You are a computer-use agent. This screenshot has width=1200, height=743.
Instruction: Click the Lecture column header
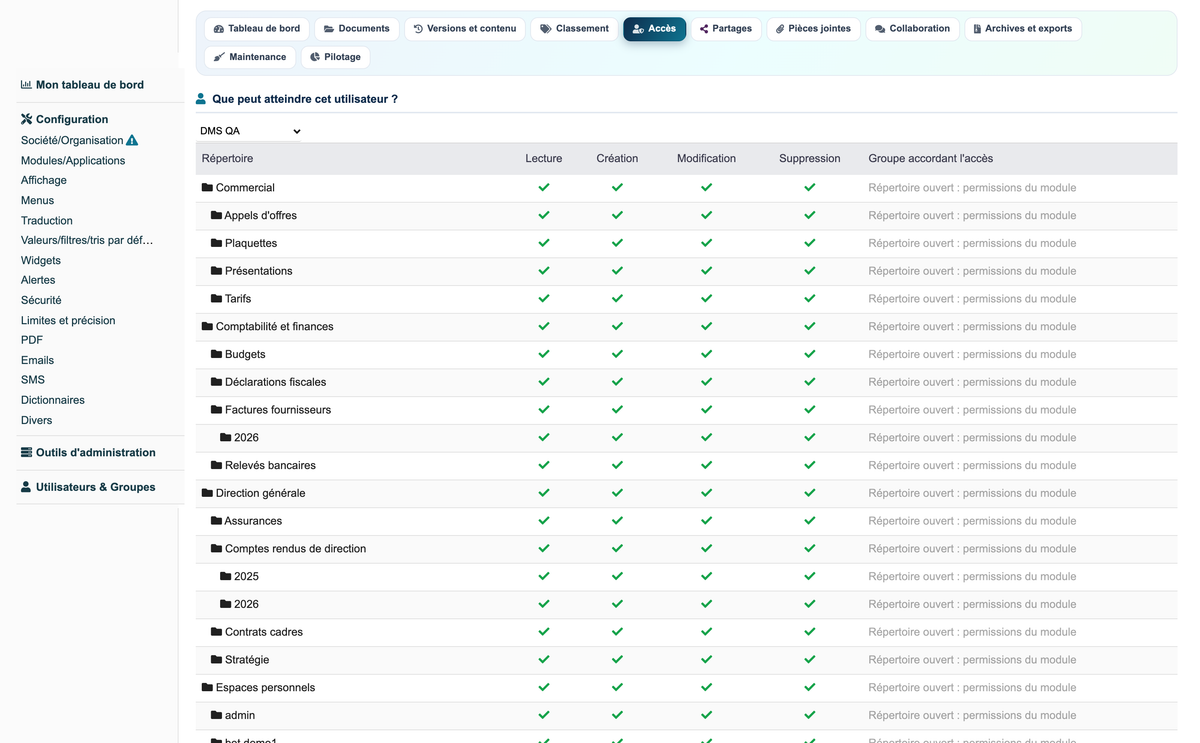(544, 158)
